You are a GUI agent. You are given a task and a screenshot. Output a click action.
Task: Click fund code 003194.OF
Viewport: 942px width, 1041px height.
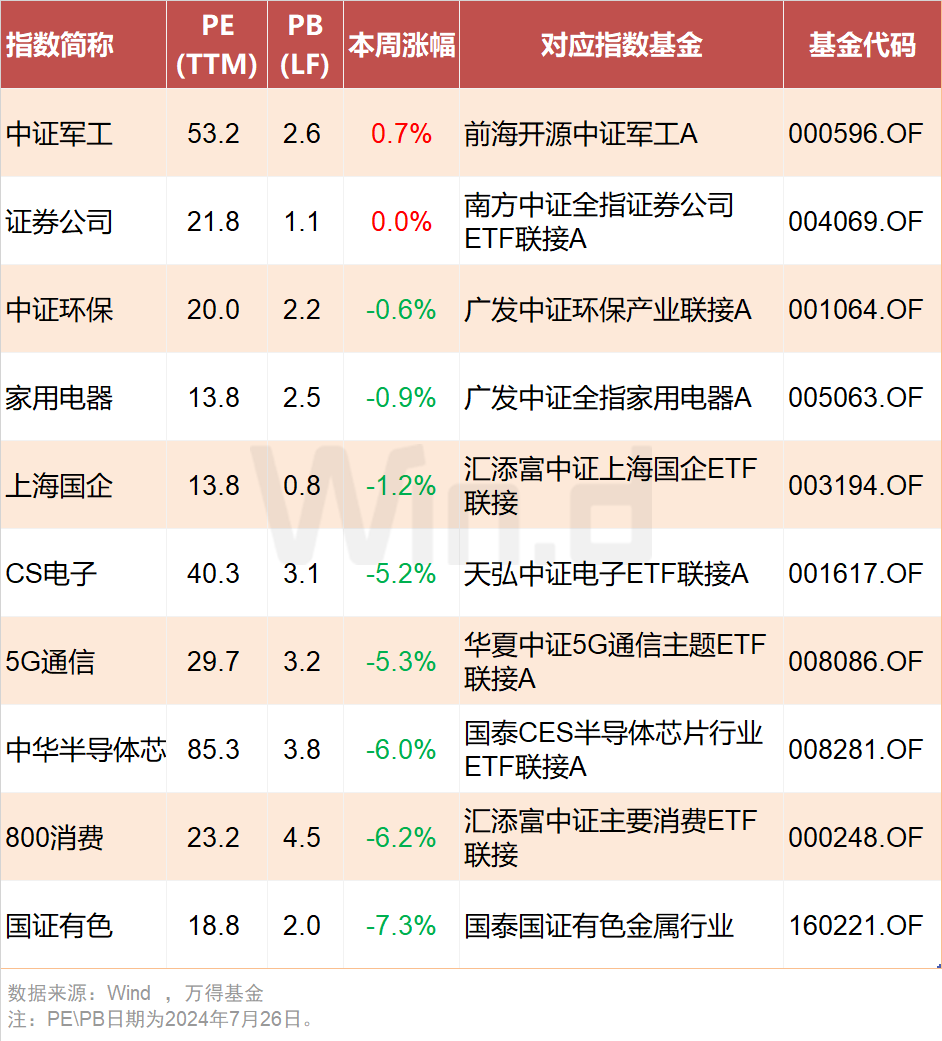pyautogui.click(x=856, y=486)
